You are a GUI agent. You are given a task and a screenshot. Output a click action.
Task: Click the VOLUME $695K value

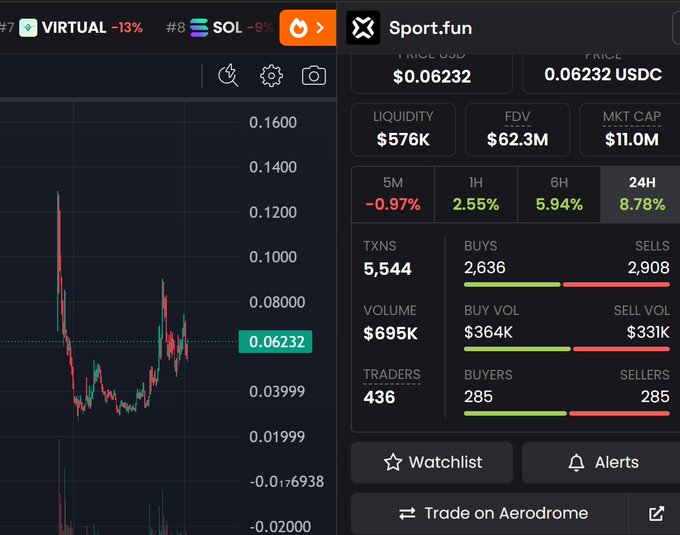[390, 333]
